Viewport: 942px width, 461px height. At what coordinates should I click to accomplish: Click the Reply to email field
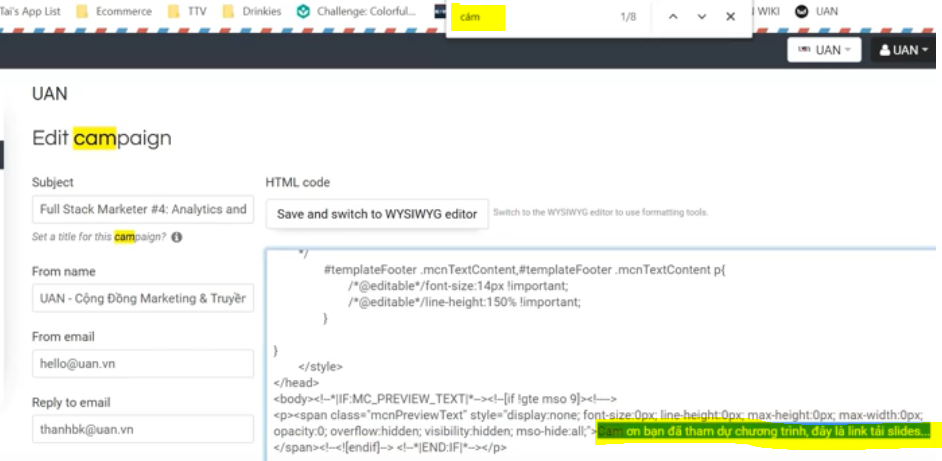(x=143, y=429)
